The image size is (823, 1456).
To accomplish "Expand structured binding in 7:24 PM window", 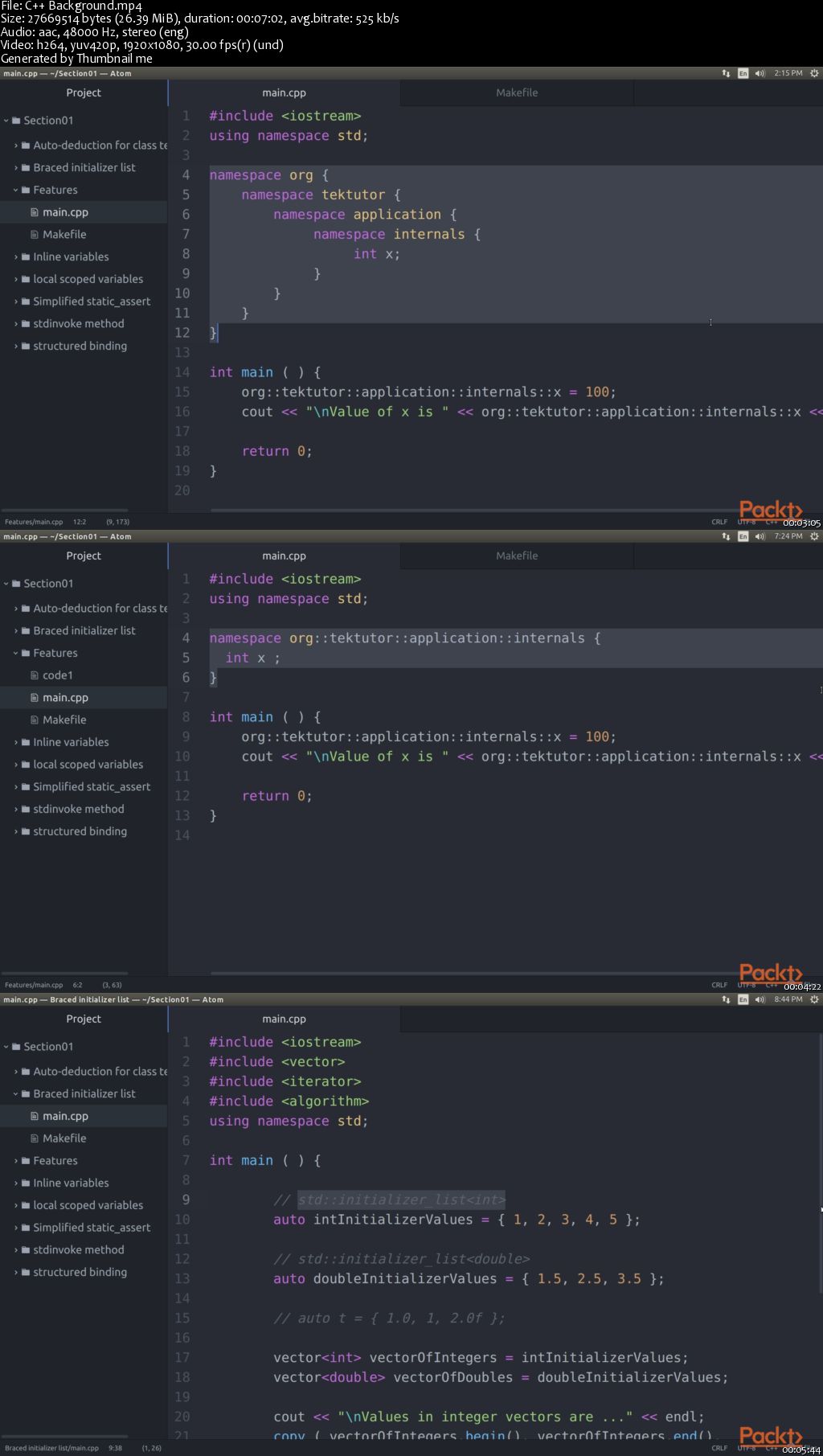I will tap(16, 831).
